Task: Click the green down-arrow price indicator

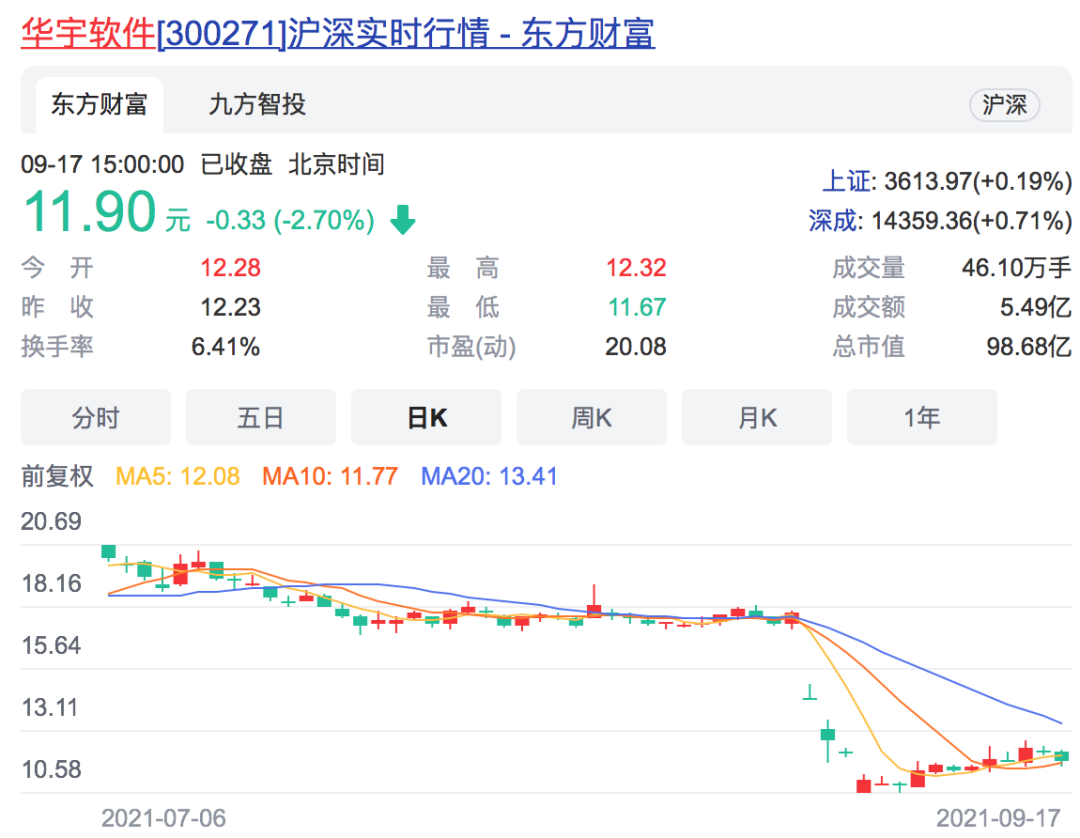Action: coord(403,220)
